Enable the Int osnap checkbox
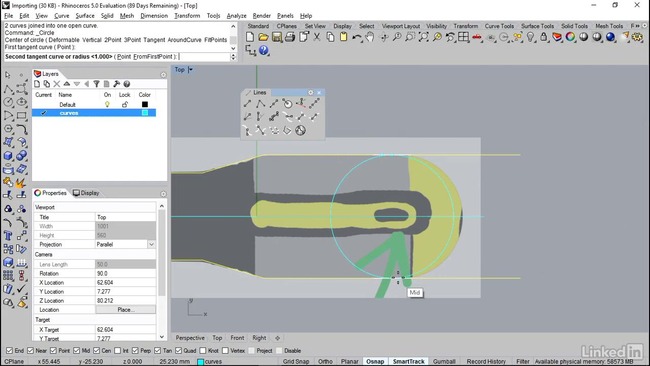This screenshot has height=366, width=650. pos(117,351)
